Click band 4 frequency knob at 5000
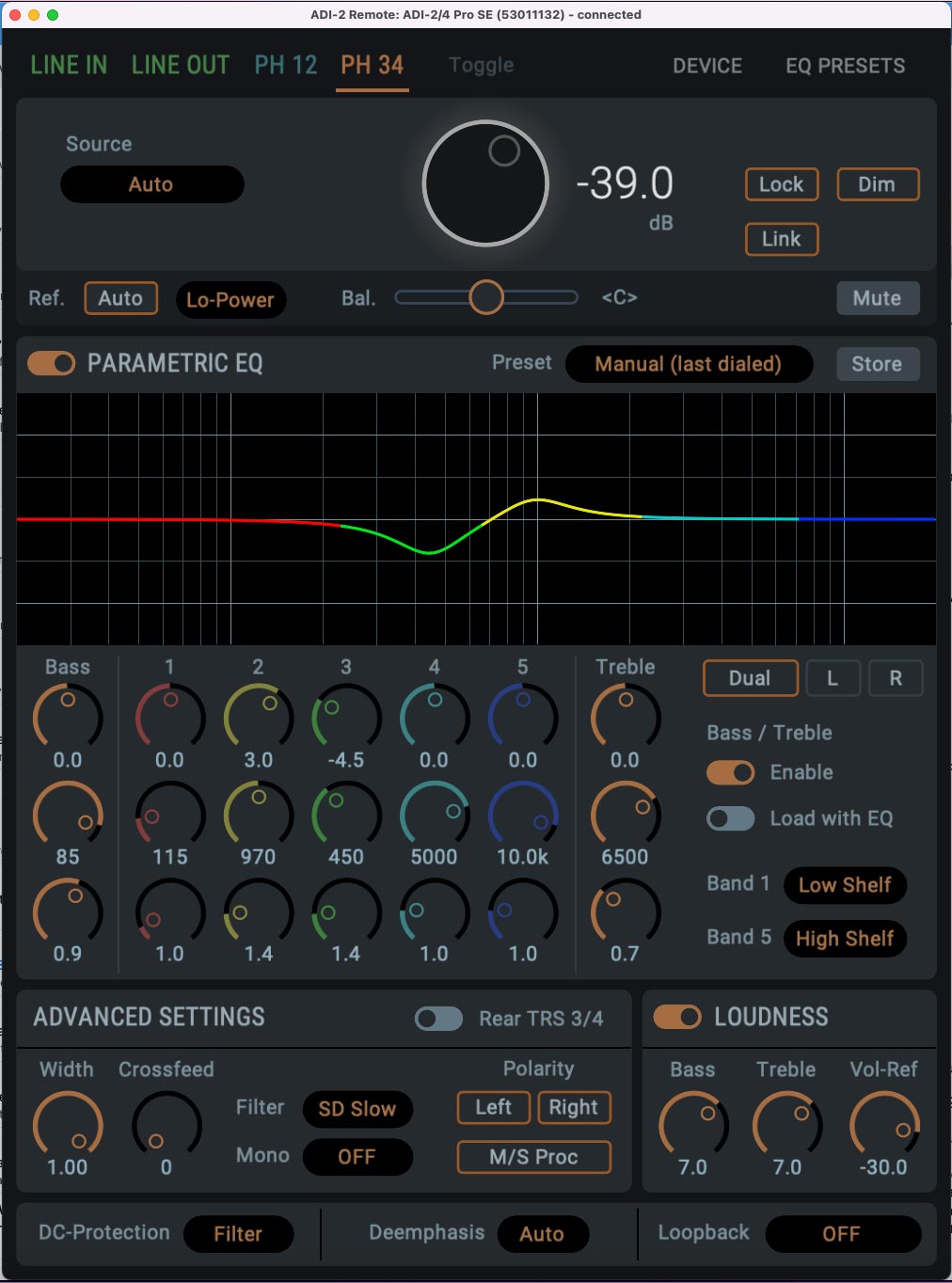Image resolution: width=952 pixels, height=1283 pixels. point(435,815)
